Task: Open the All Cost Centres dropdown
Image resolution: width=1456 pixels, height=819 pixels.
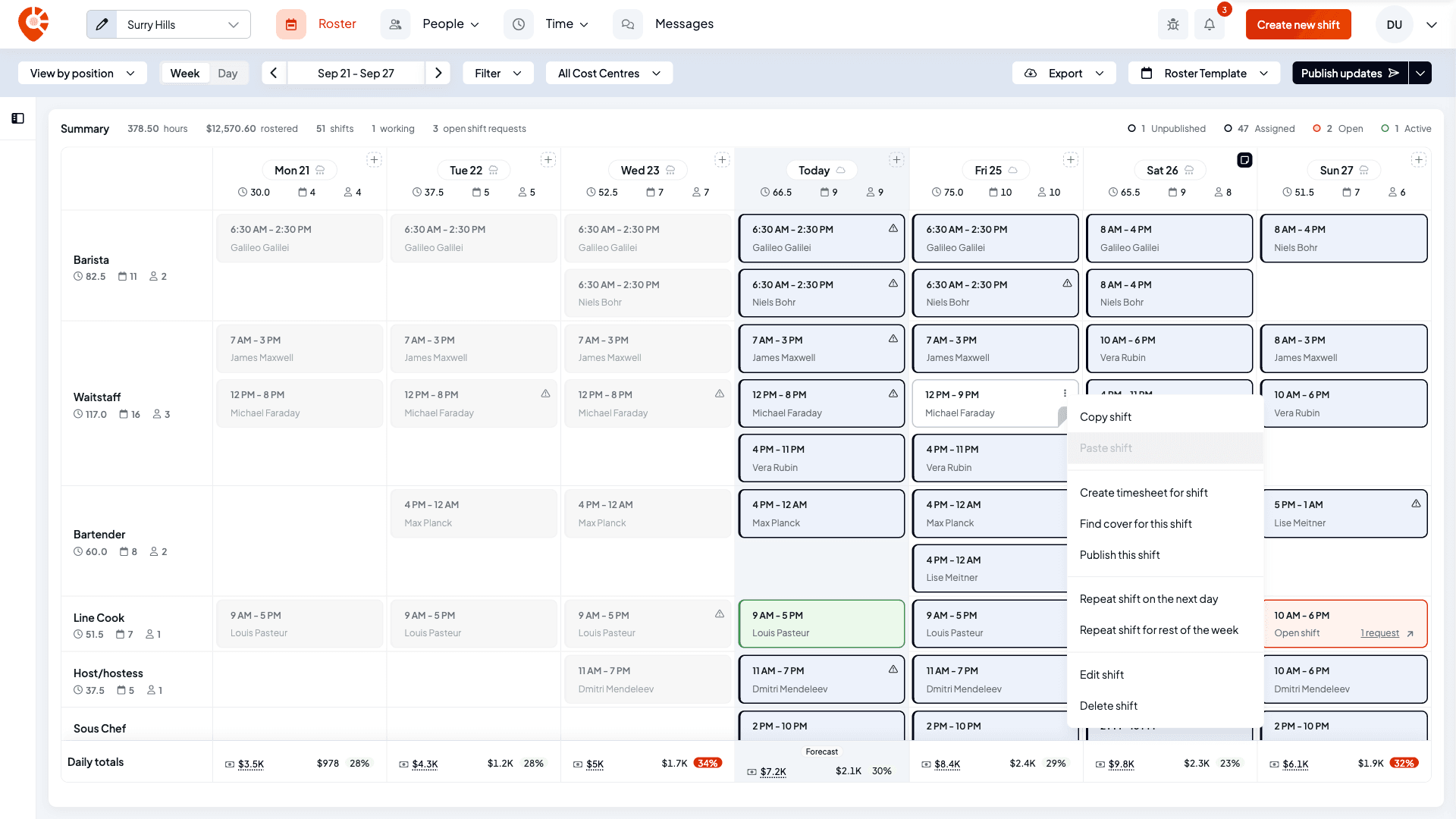Action: point(609,73)
